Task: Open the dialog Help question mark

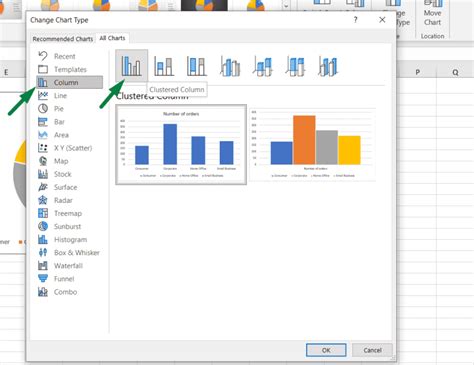Action: pyautogui.click(x=355, y=20)
